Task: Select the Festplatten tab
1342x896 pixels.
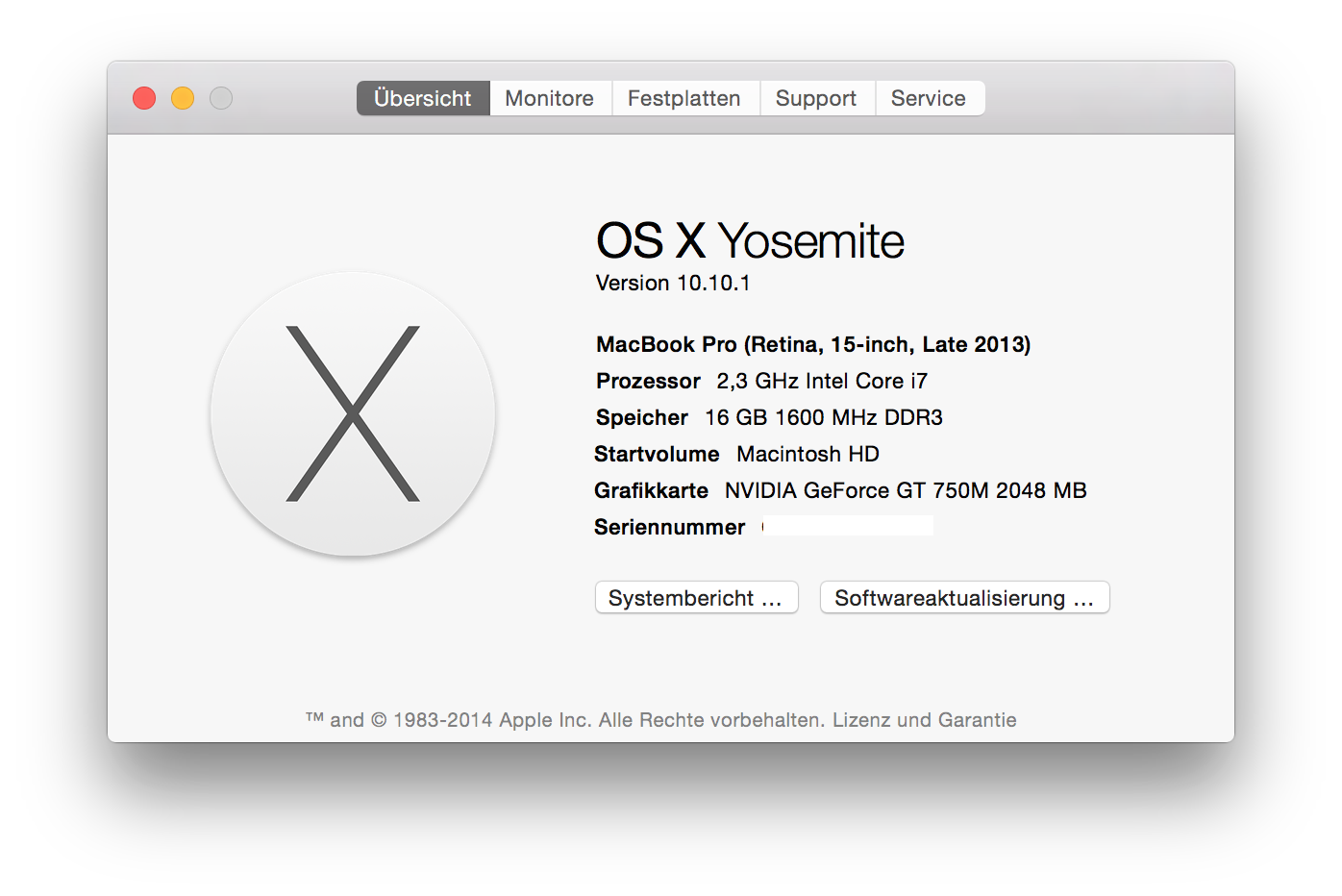Action: coord(684,98)
